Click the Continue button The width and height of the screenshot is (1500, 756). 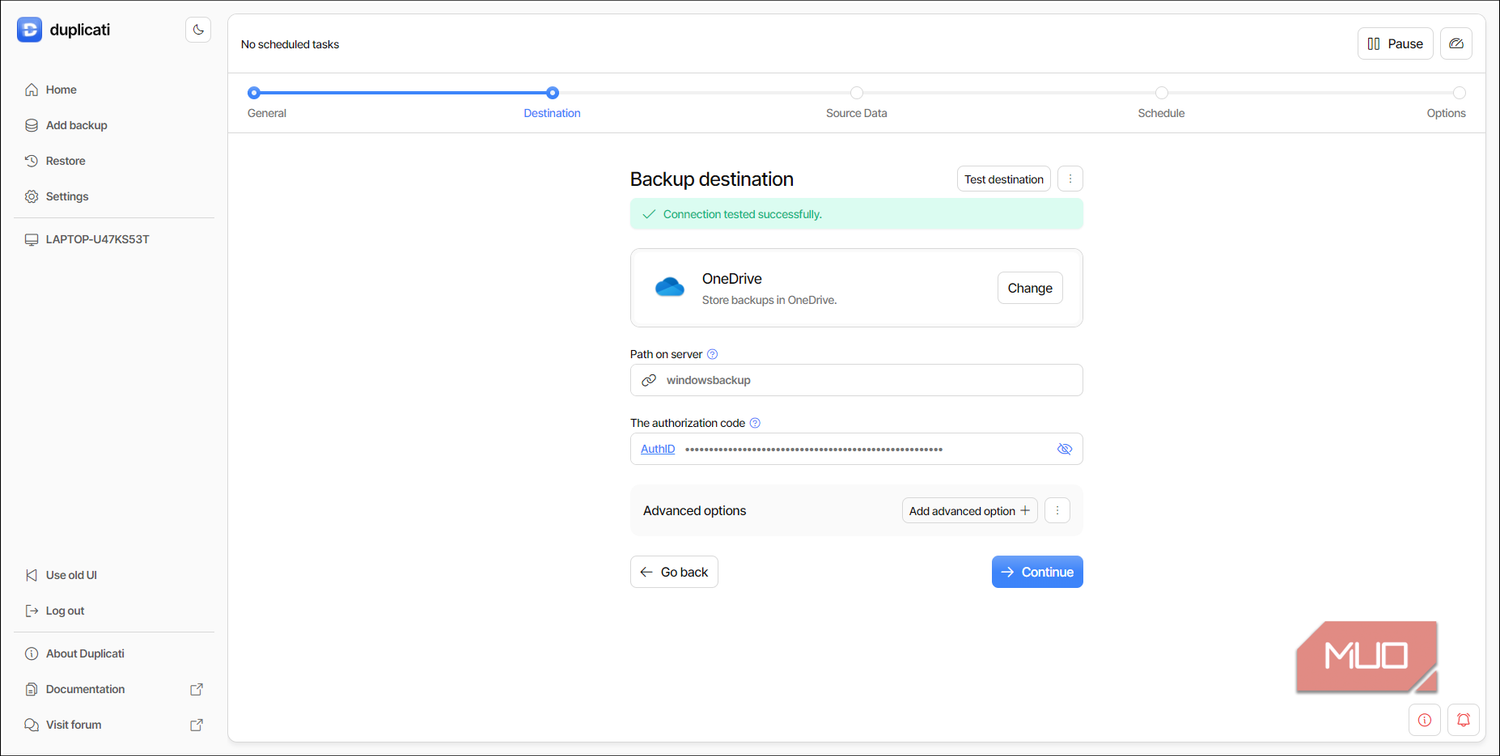(x=1037, y=572)
